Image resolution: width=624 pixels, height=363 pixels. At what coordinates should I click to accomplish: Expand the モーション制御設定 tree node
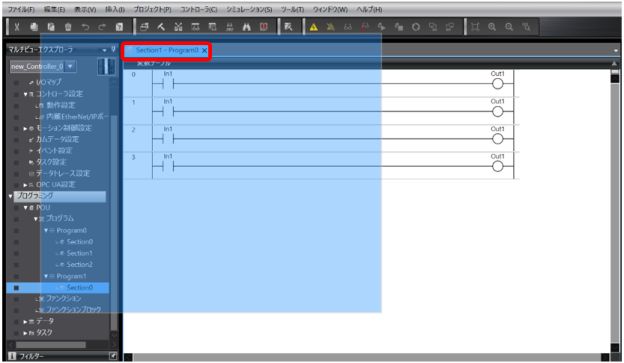25,129
